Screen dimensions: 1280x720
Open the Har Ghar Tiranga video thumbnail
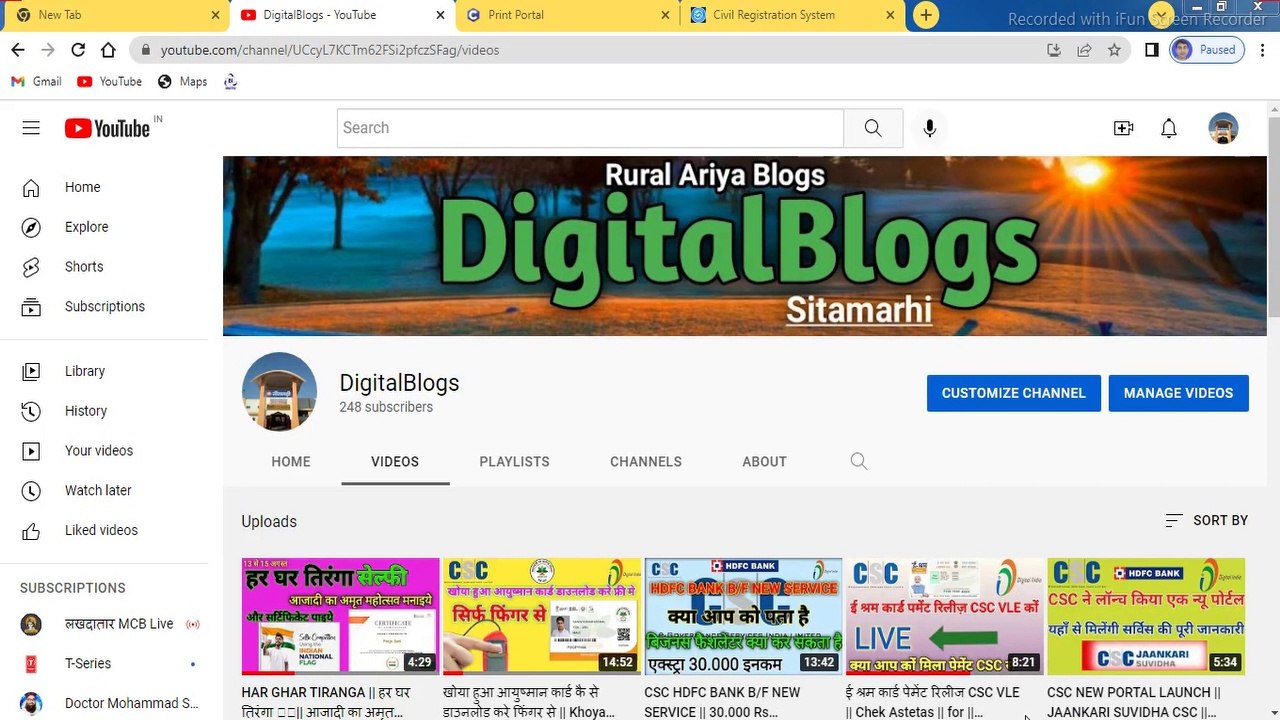340,615
